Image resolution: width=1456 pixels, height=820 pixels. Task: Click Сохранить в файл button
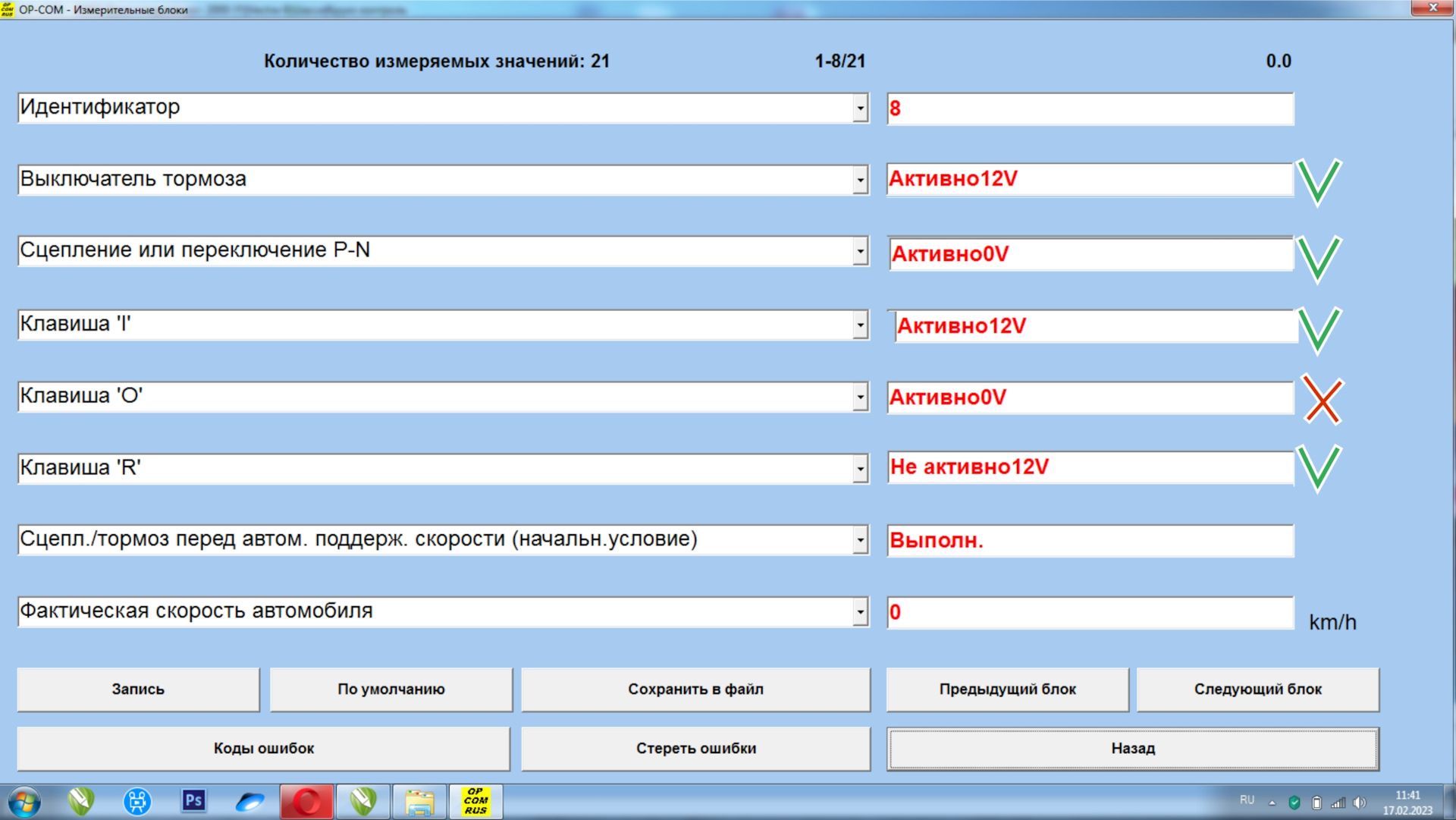(x=695, y=689)
